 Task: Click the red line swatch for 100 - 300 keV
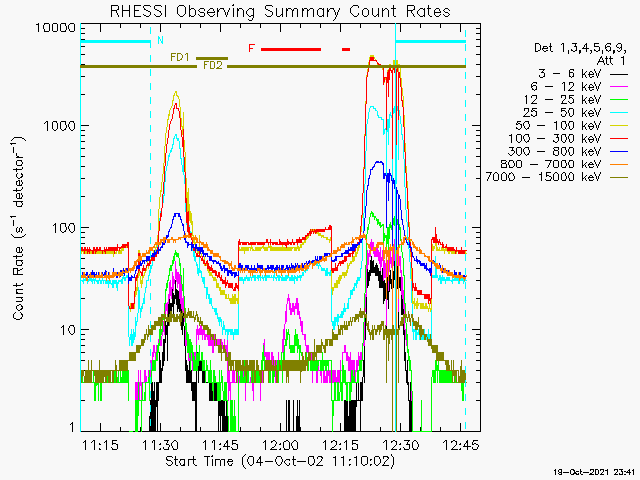point(619,139)
